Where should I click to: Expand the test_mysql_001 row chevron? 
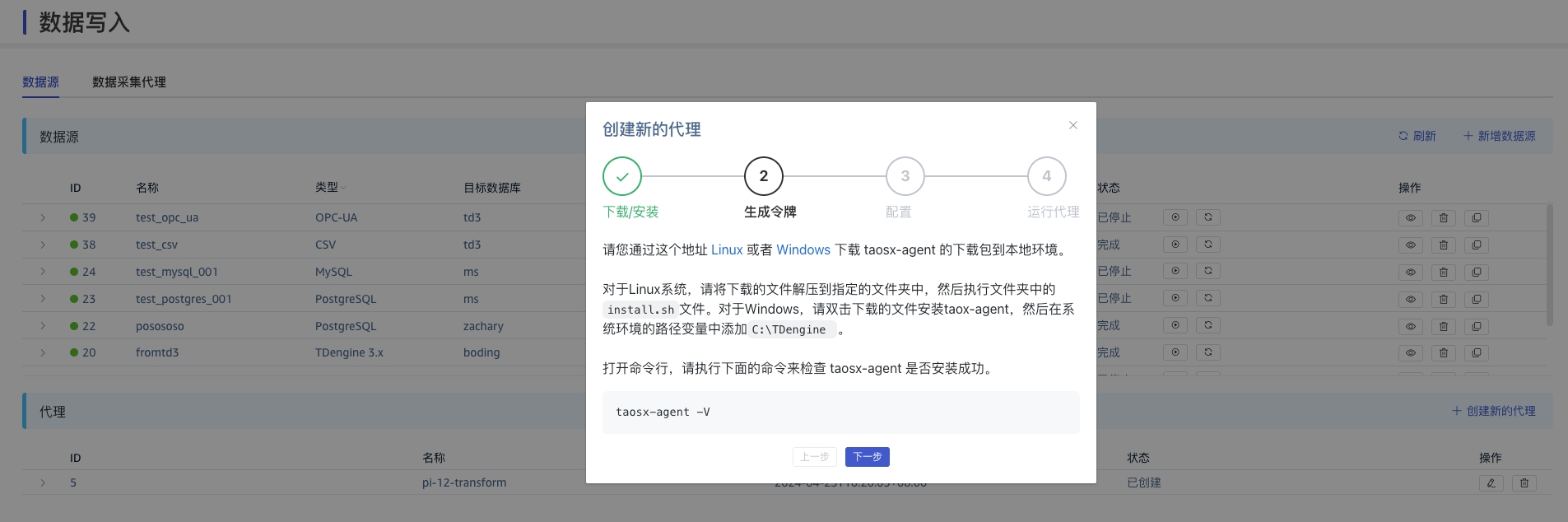(43, 272)
